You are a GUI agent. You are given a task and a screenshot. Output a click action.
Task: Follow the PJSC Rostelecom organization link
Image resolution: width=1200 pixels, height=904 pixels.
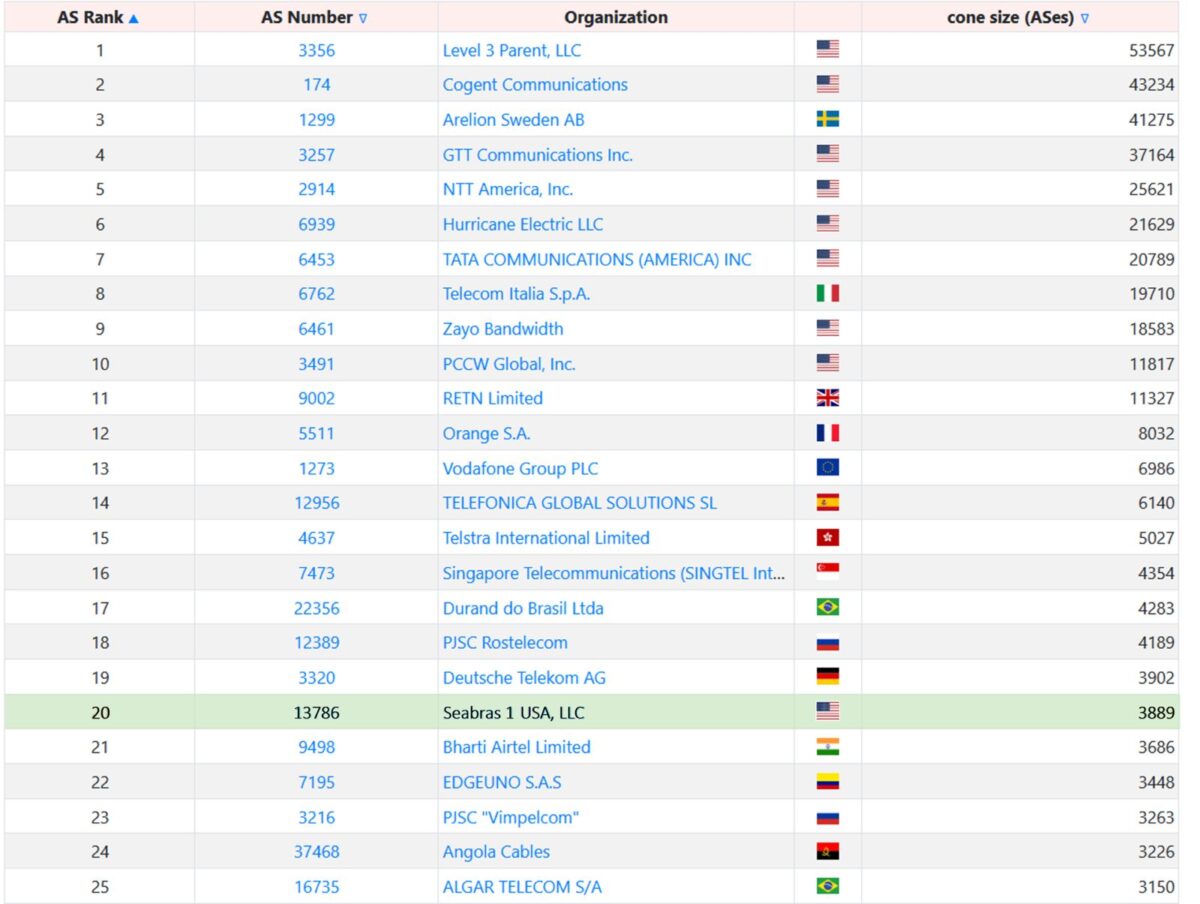tap(505, 643)
